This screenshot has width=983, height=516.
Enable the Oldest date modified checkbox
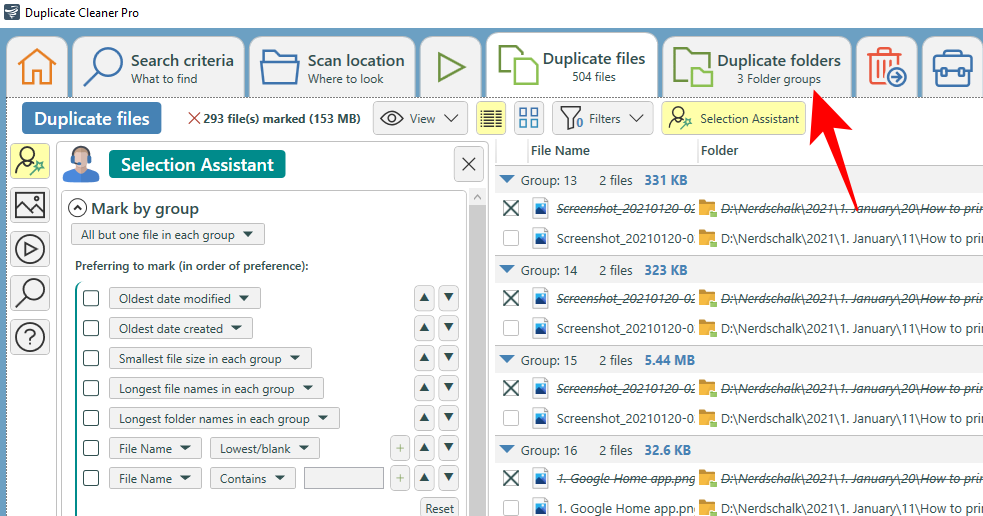[91, 298]
